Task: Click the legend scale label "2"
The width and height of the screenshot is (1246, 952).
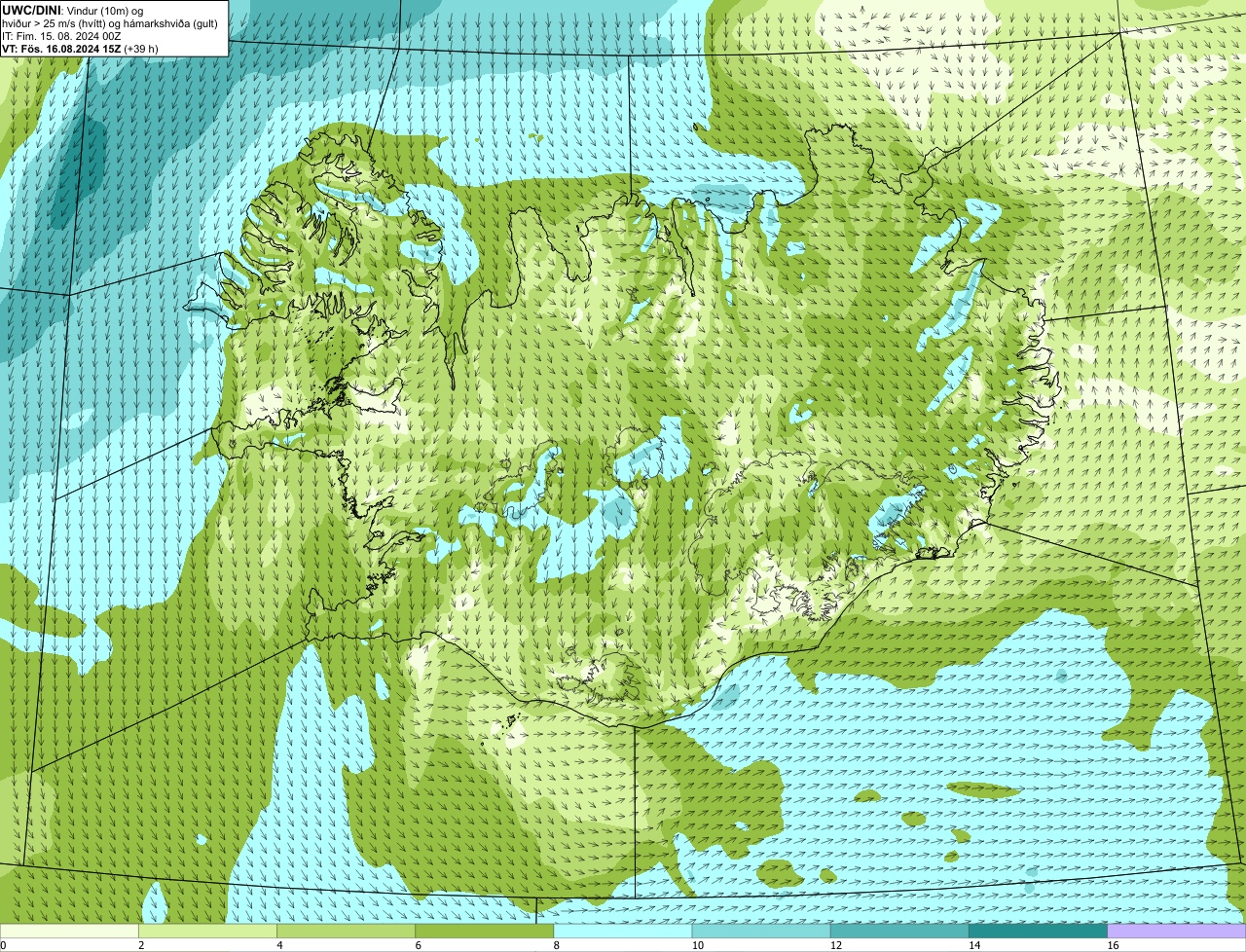Action: (141, 945)
